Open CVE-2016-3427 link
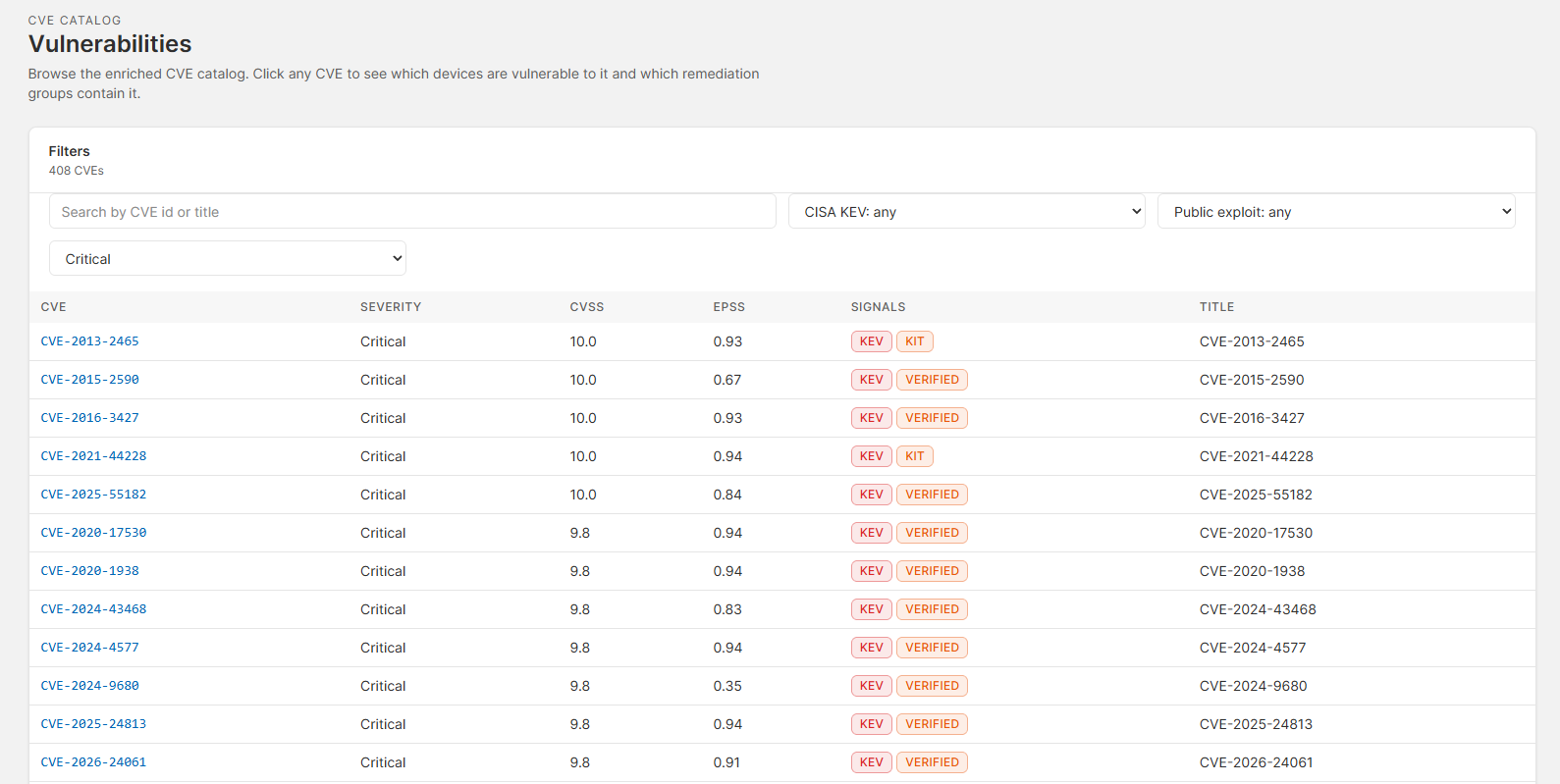The width and height of the screenshot is (1560, 784). 89,418
